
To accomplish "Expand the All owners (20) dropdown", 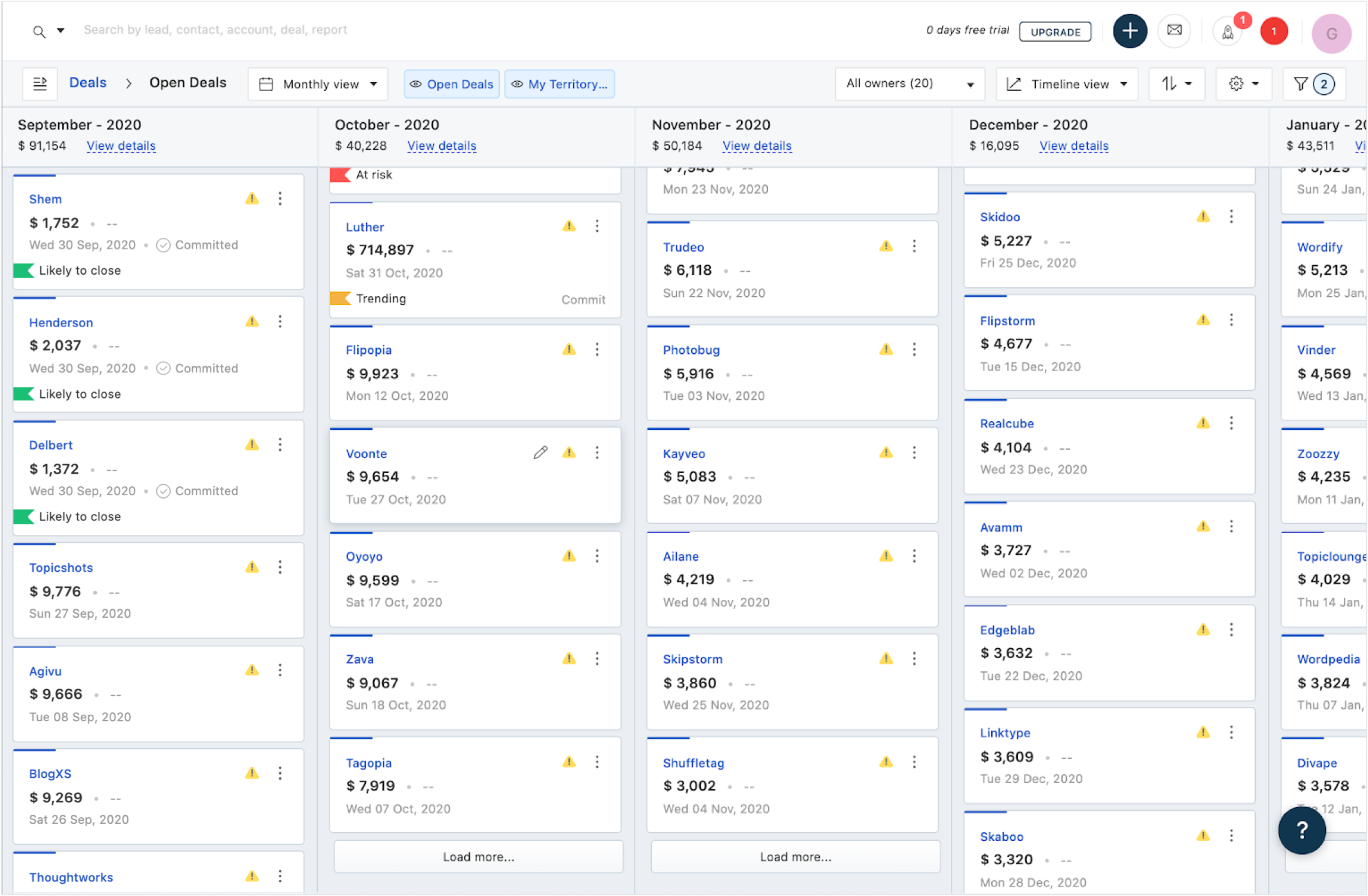I will (909, 83).
